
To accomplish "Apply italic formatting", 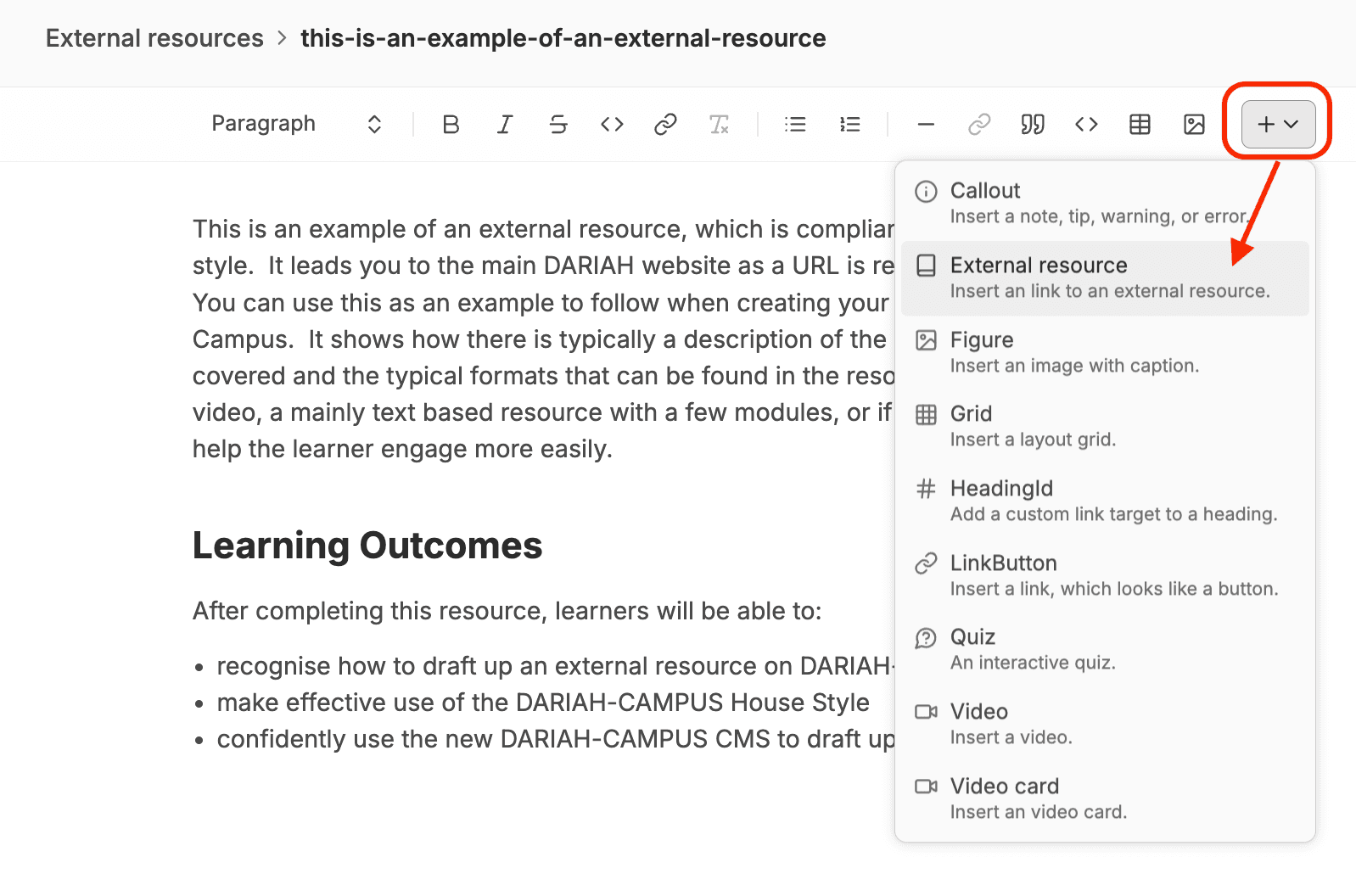I will (505, 125).
